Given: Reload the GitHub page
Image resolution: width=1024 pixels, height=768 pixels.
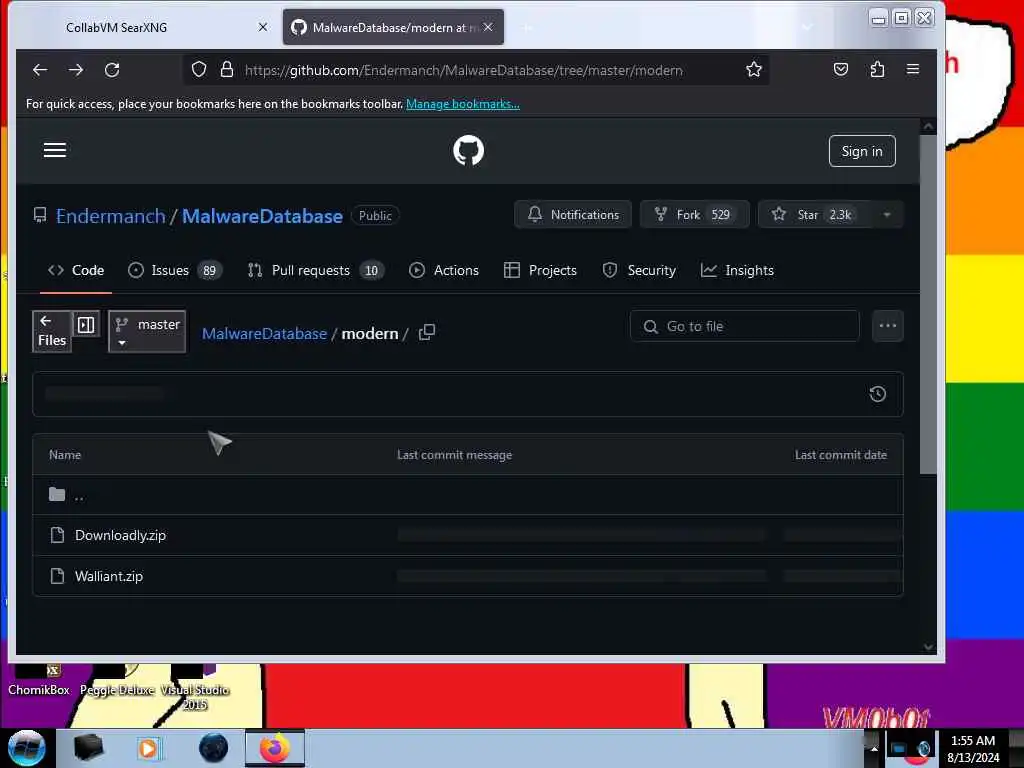Looking at the screenshot, I should [x=112, y=70].
